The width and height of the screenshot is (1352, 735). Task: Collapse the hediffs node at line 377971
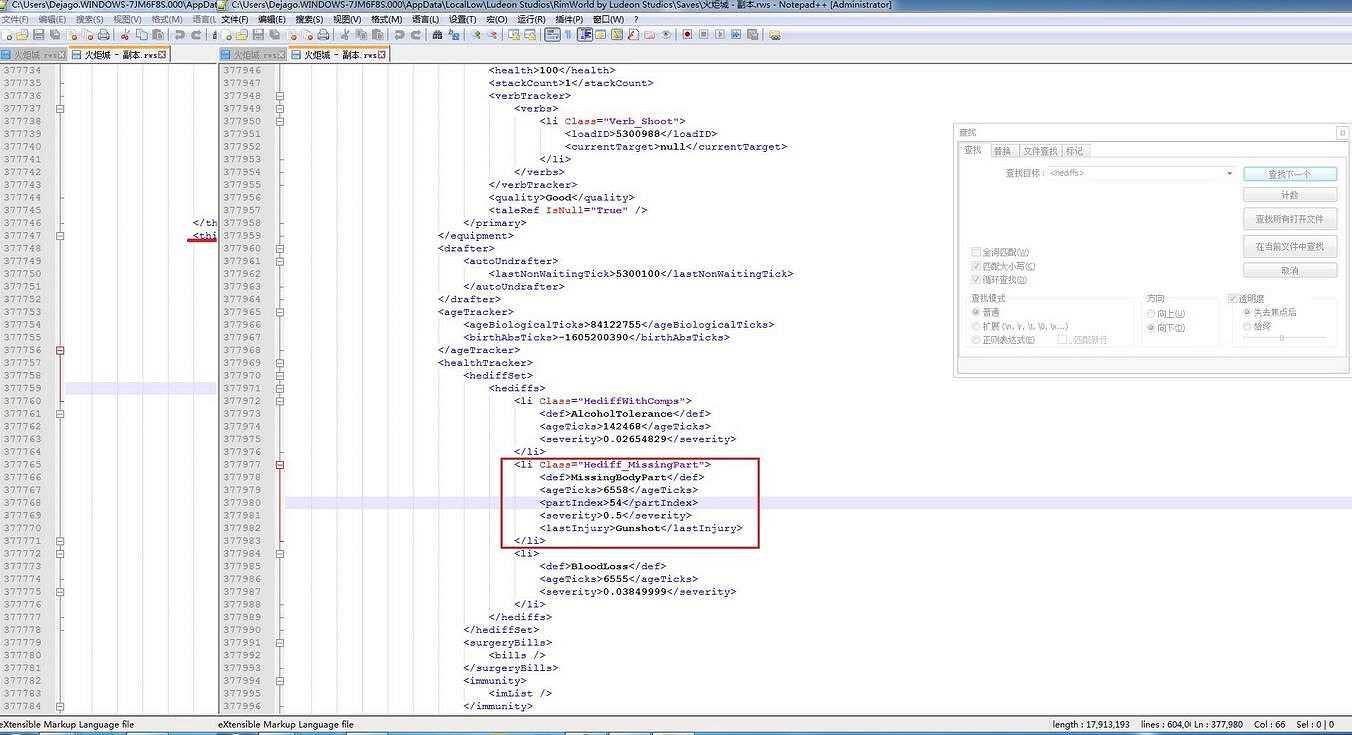click(x=280, y=388)
